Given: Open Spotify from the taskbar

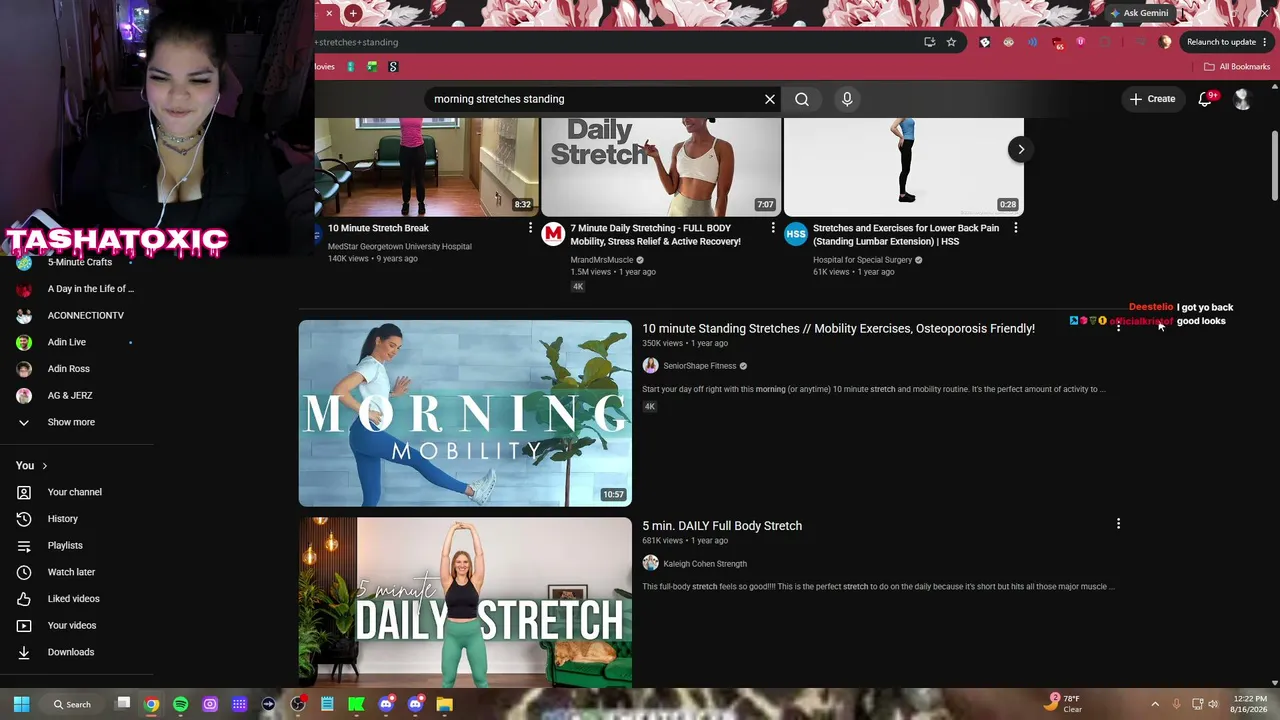Looking at the screenshot, I should [180, 704].
